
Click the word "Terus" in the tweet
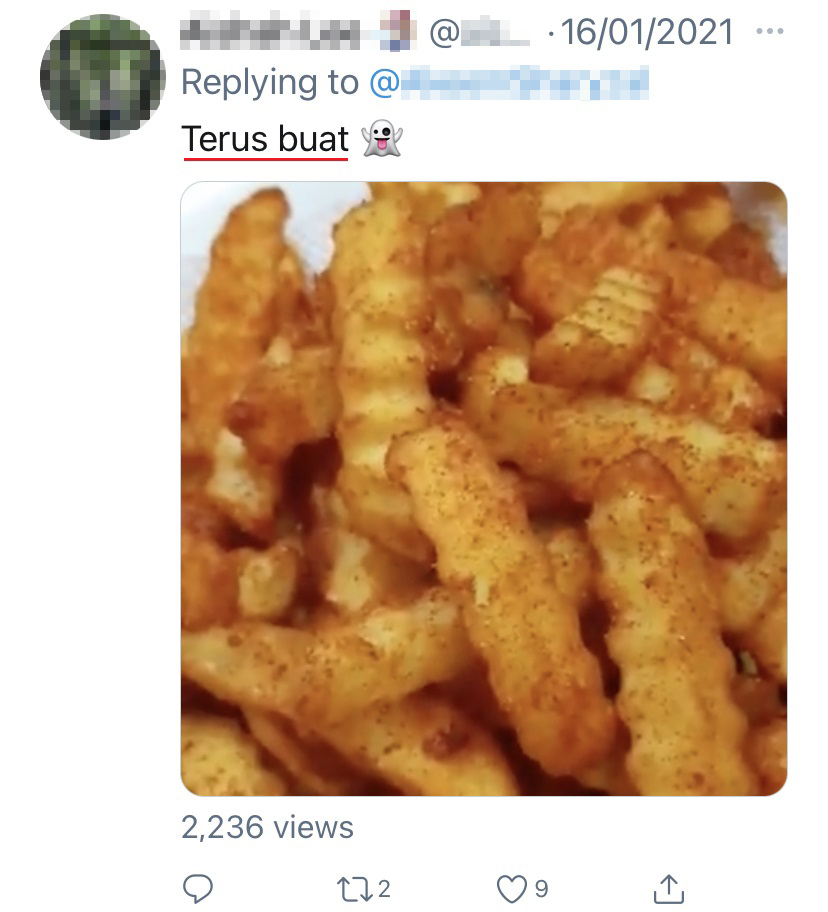pyautogui.click(x=225, y=140)
